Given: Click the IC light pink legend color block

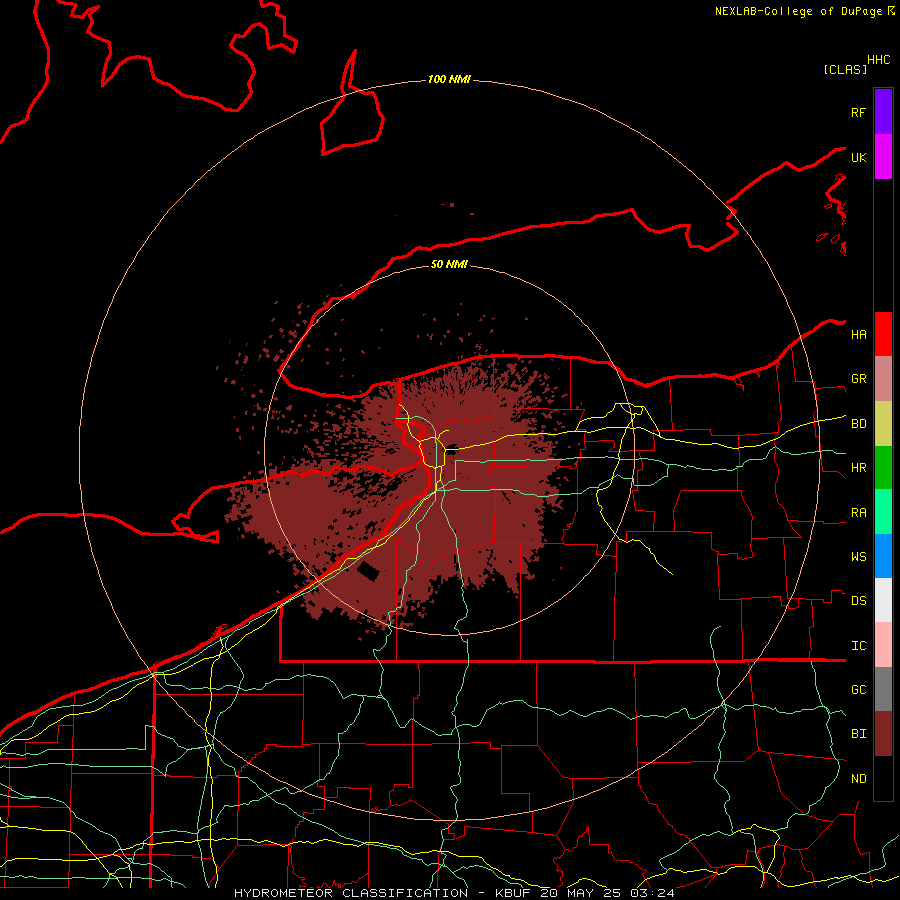Looking at the screenshot, I should pyautogui.click(x=883, y=645).
